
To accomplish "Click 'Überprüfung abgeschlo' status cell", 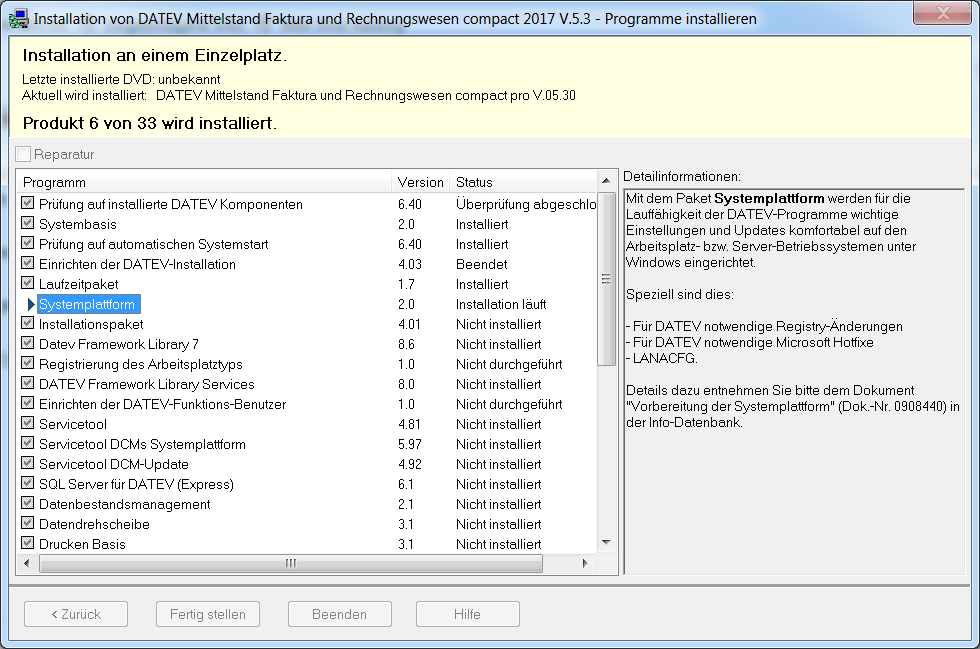I will tap(526, 204).
